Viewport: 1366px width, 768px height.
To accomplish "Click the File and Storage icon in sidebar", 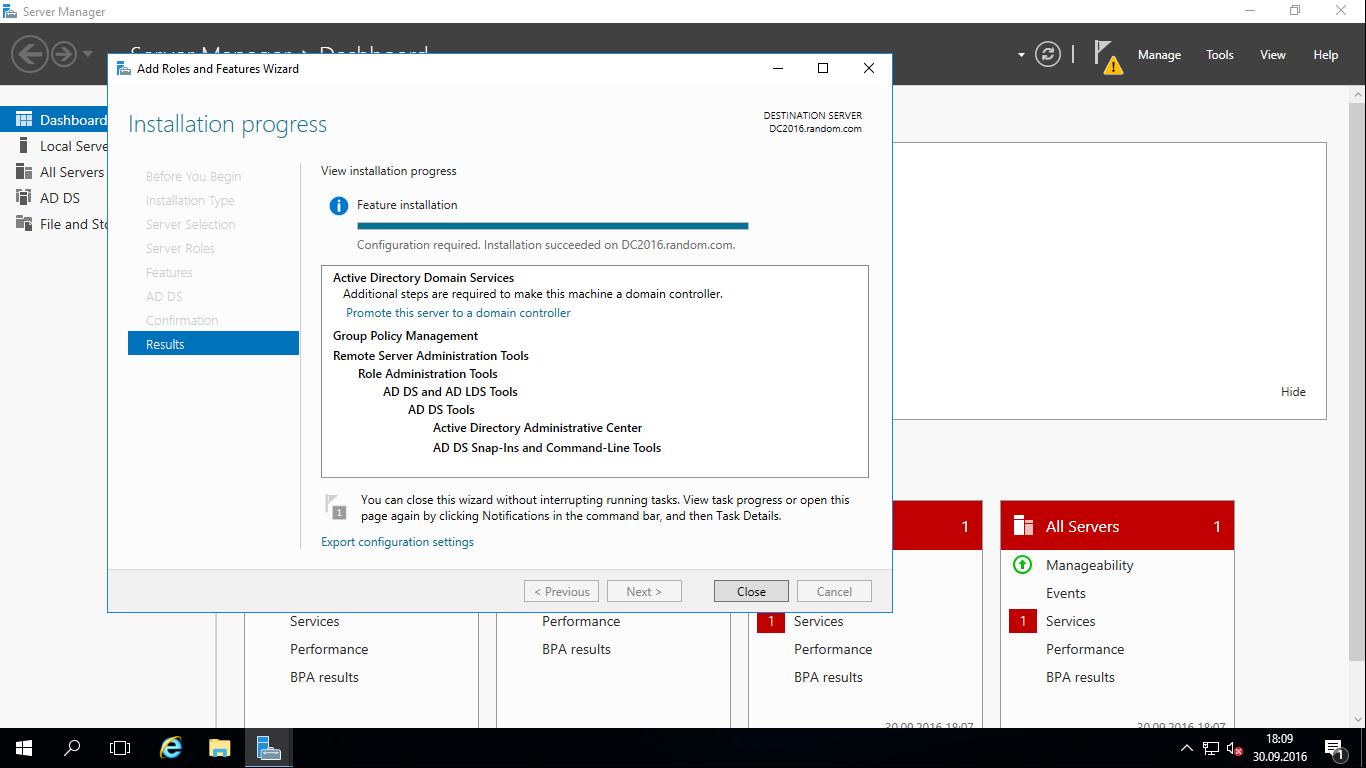I will 24,224.
